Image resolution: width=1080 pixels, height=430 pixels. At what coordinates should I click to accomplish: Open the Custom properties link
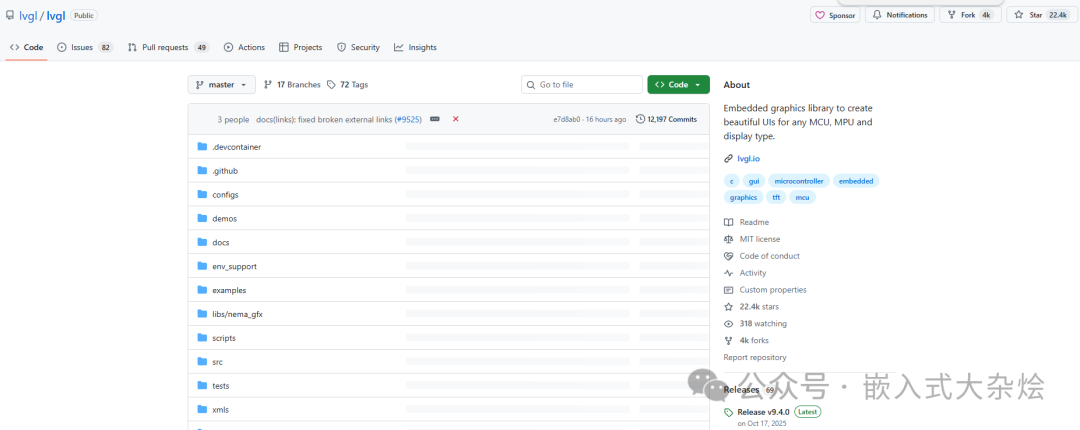coord(773,290)
